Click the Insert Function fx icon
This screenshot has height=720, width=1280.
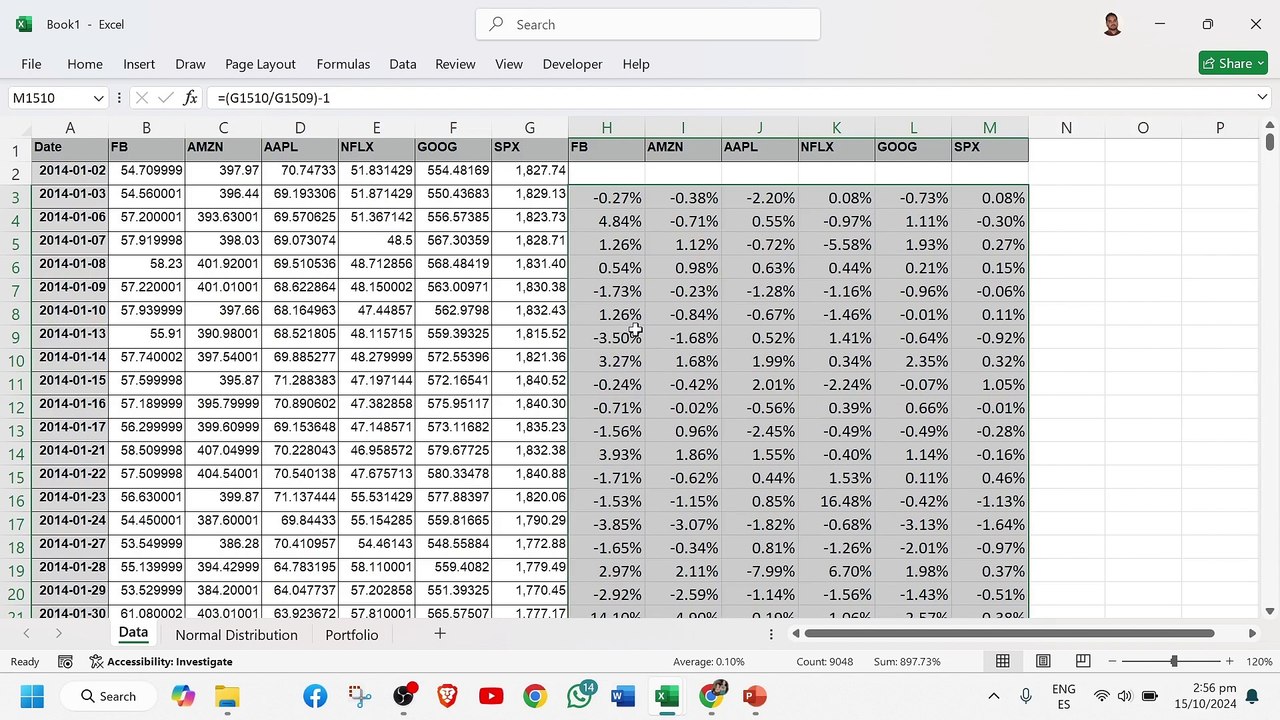pos(190,98)
